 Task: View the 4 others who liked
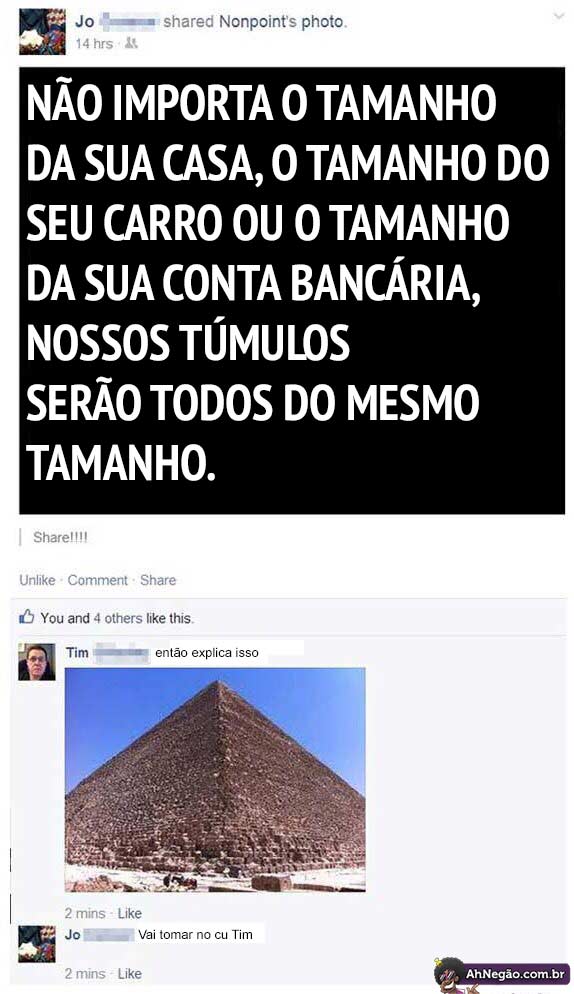coord(118,618)
